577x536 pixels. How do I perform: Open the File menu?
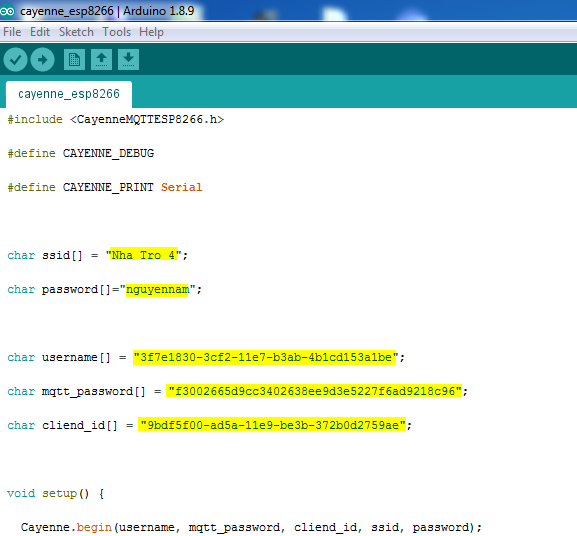(x=12, y=32)
